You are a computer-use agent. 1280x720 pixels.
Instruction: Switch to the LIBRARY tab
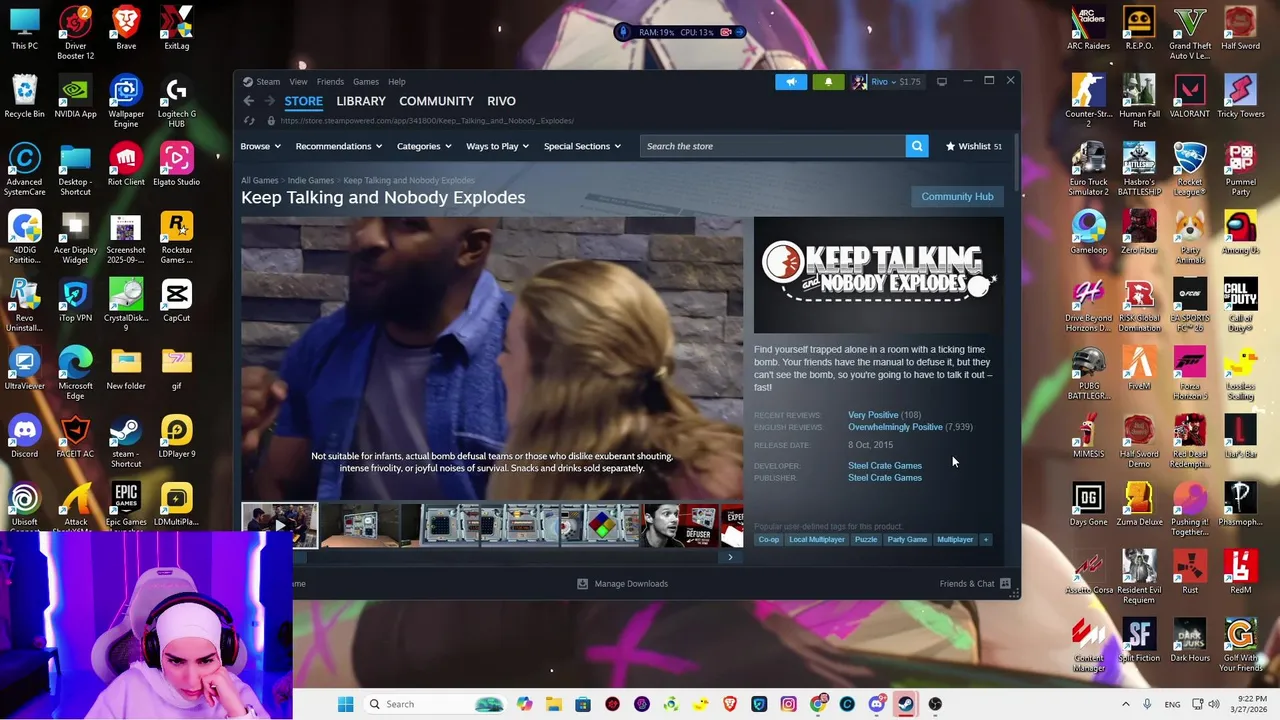point(361,101)
